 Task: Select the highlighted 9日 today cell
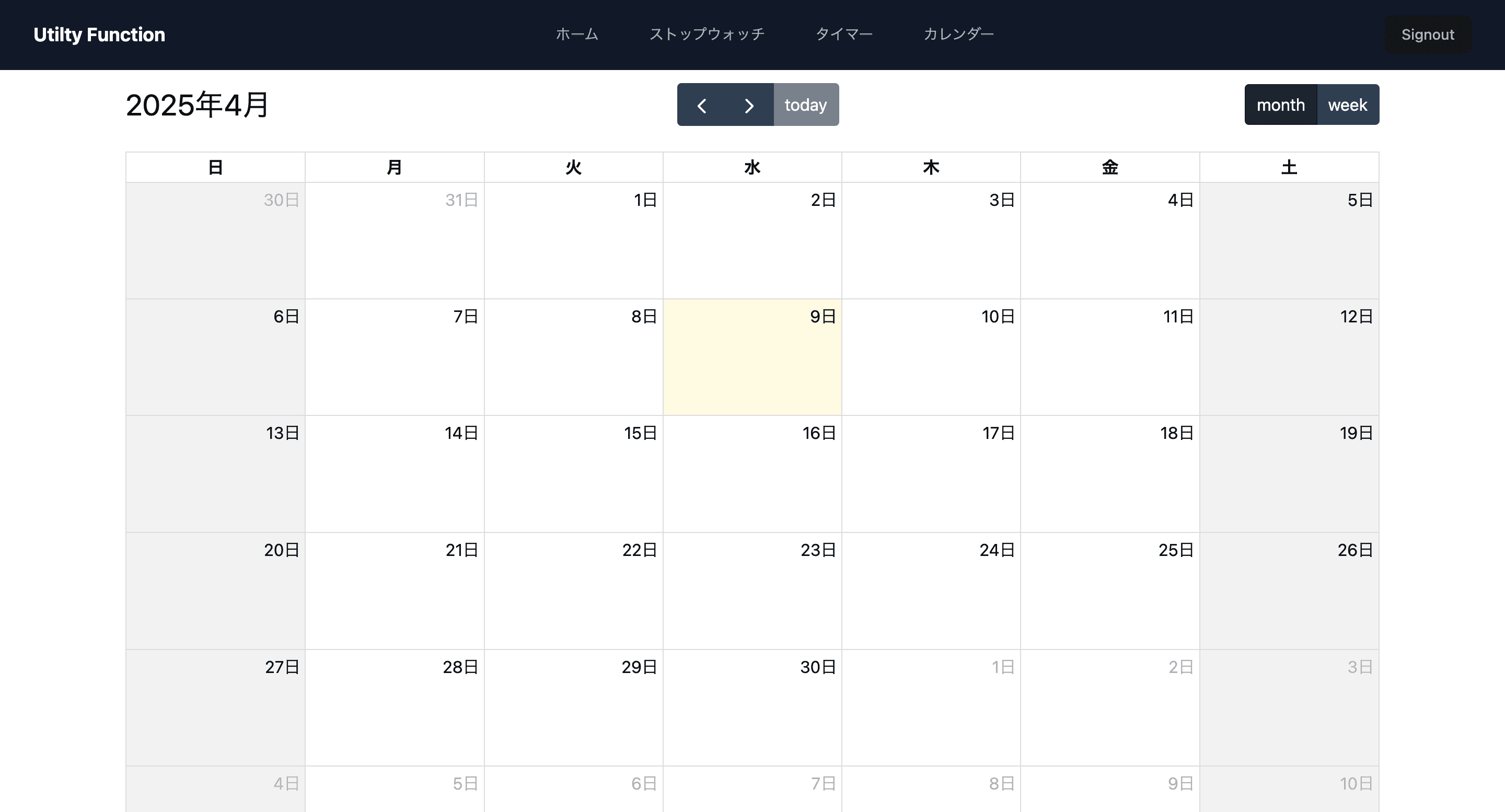(752, 357)
